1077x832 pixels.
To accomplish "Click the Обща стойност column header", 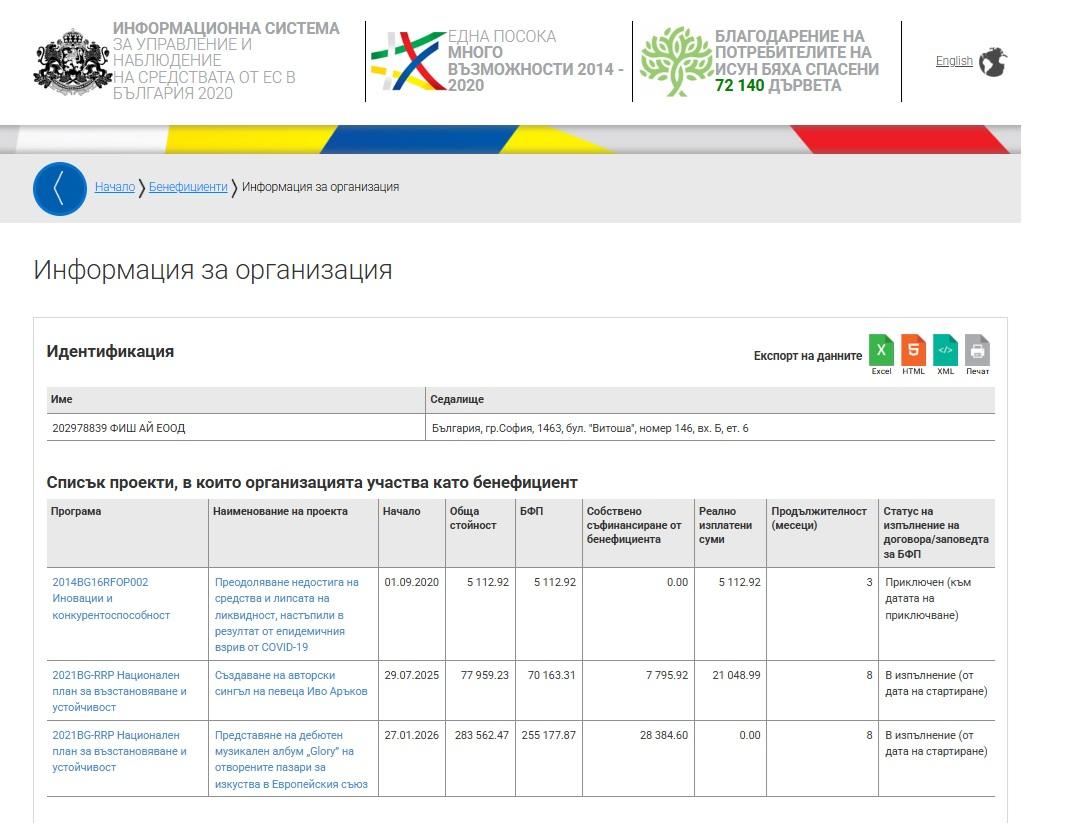I will click(x=473, y=518).
